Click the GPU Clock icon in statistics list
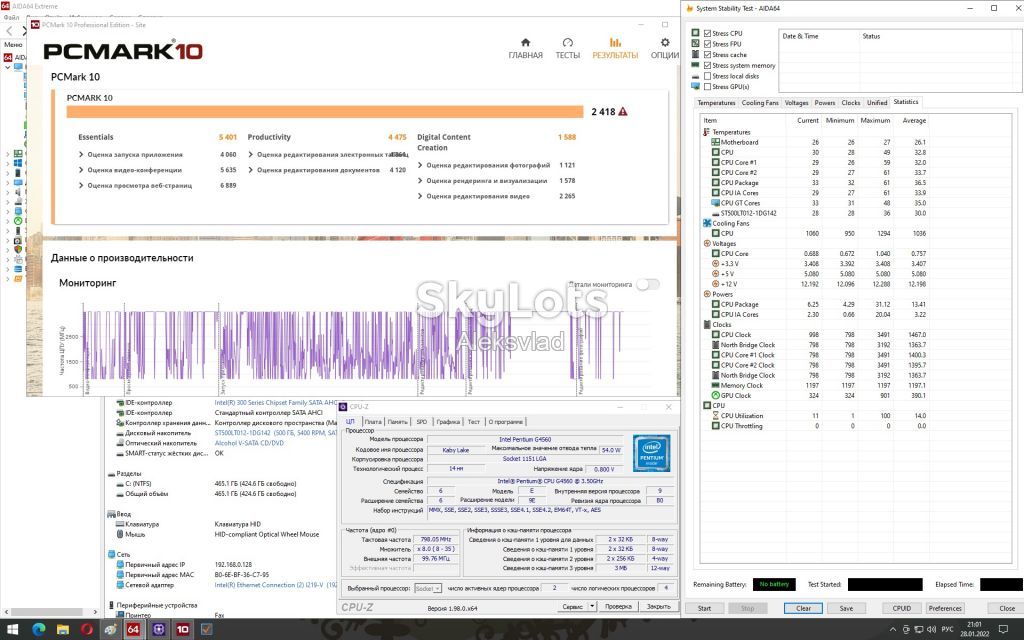Viewport: 1024px width, 640px height. click(x=715, y=396)
